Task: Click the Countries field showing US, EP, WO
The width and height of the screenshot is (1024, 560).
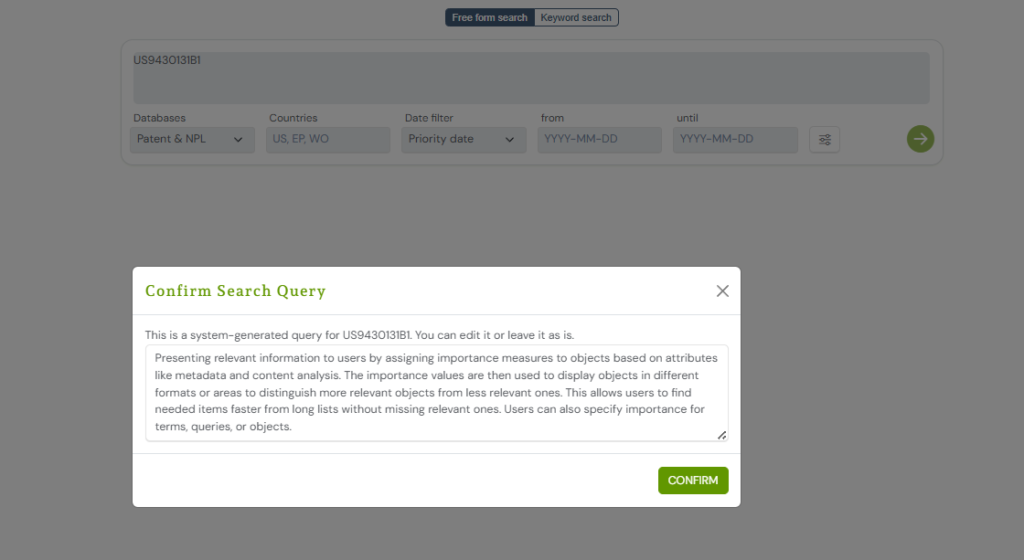Action: [x=328, y=139]
